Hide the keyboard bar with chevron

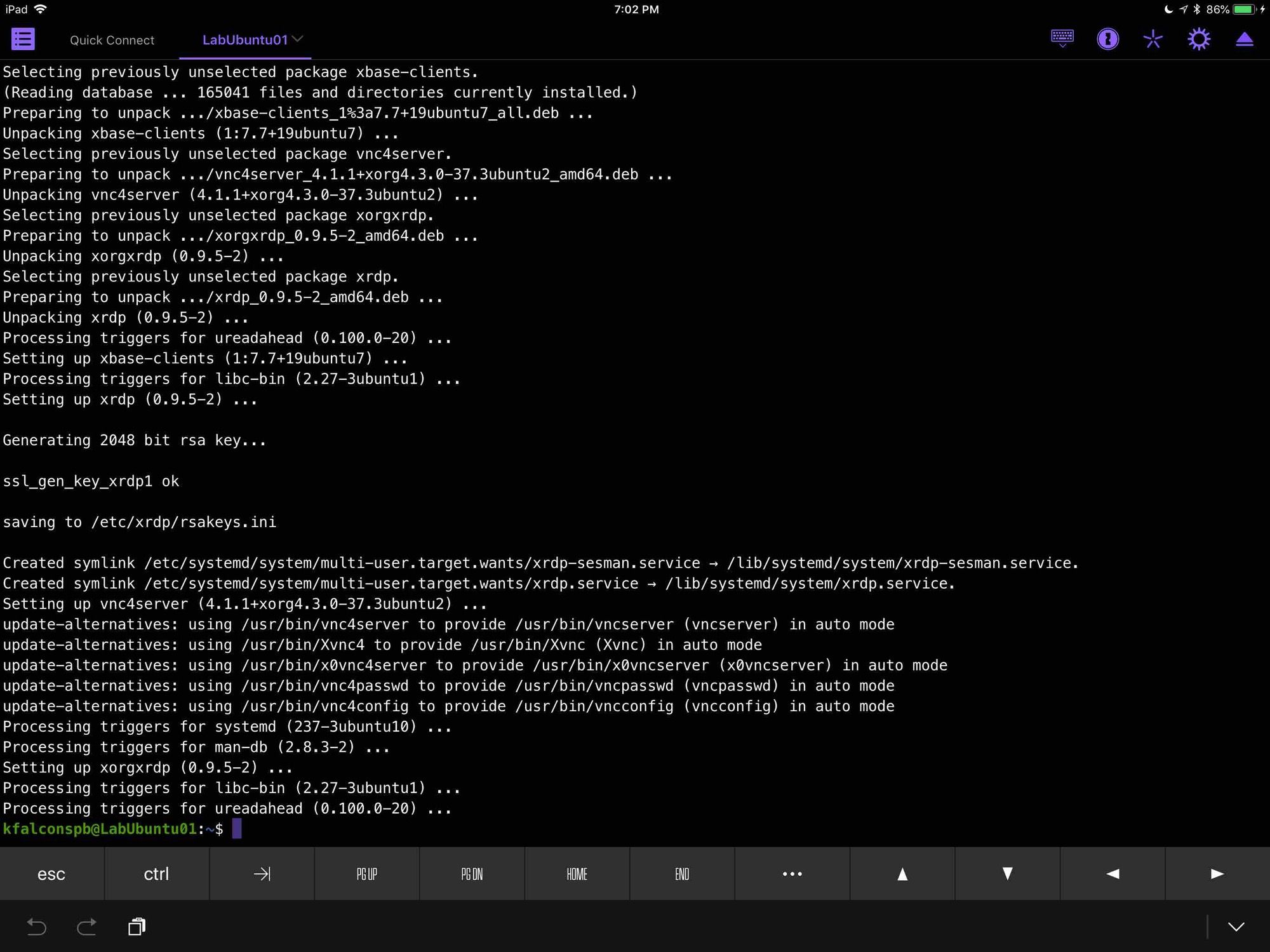pyautogui.click(x=1236, y=927)
